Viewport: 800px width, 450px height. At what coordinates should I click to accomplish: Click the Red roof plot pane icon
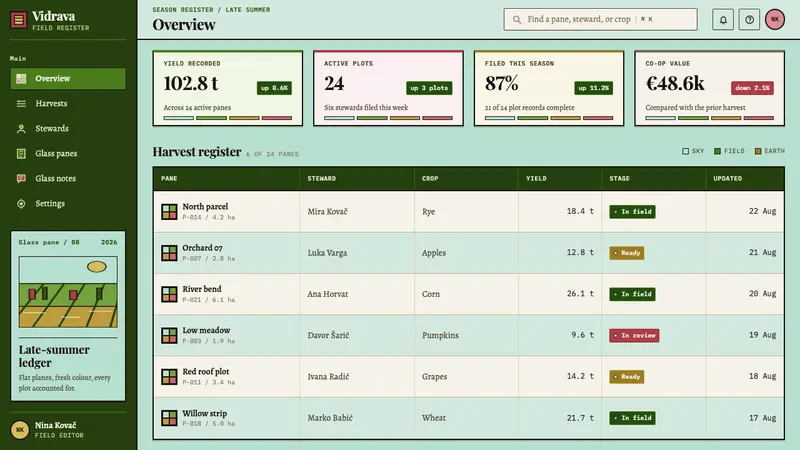169,377
